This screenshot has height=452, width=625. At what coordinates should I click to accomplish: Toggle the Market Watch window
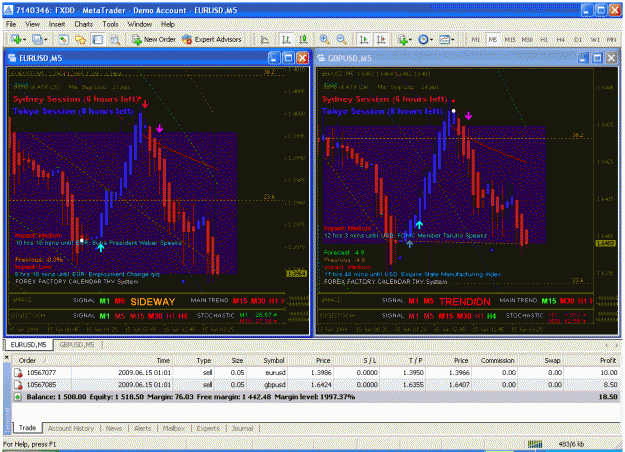pos(63,39)
